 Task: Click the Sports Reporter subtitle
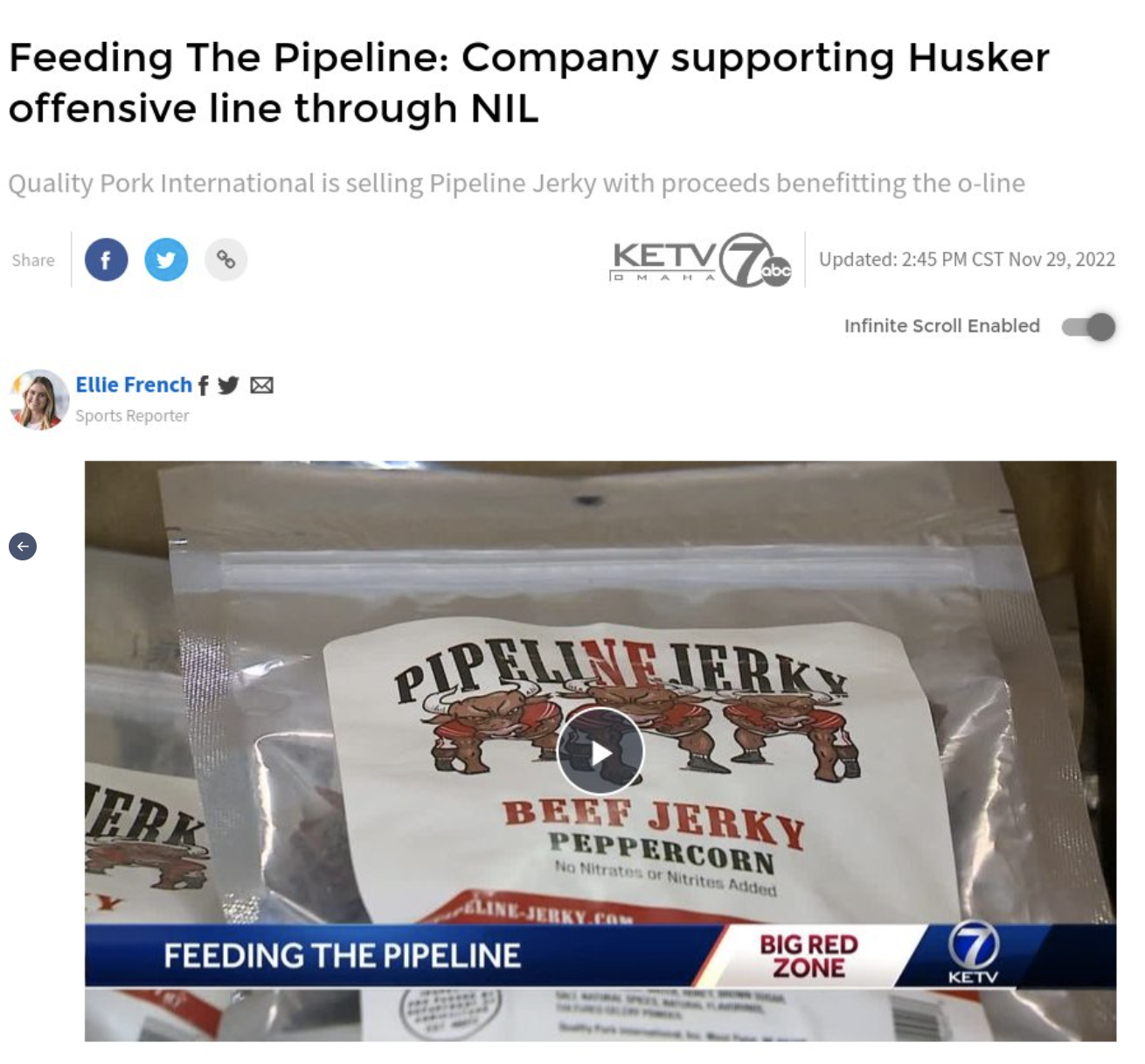[132, 416]
